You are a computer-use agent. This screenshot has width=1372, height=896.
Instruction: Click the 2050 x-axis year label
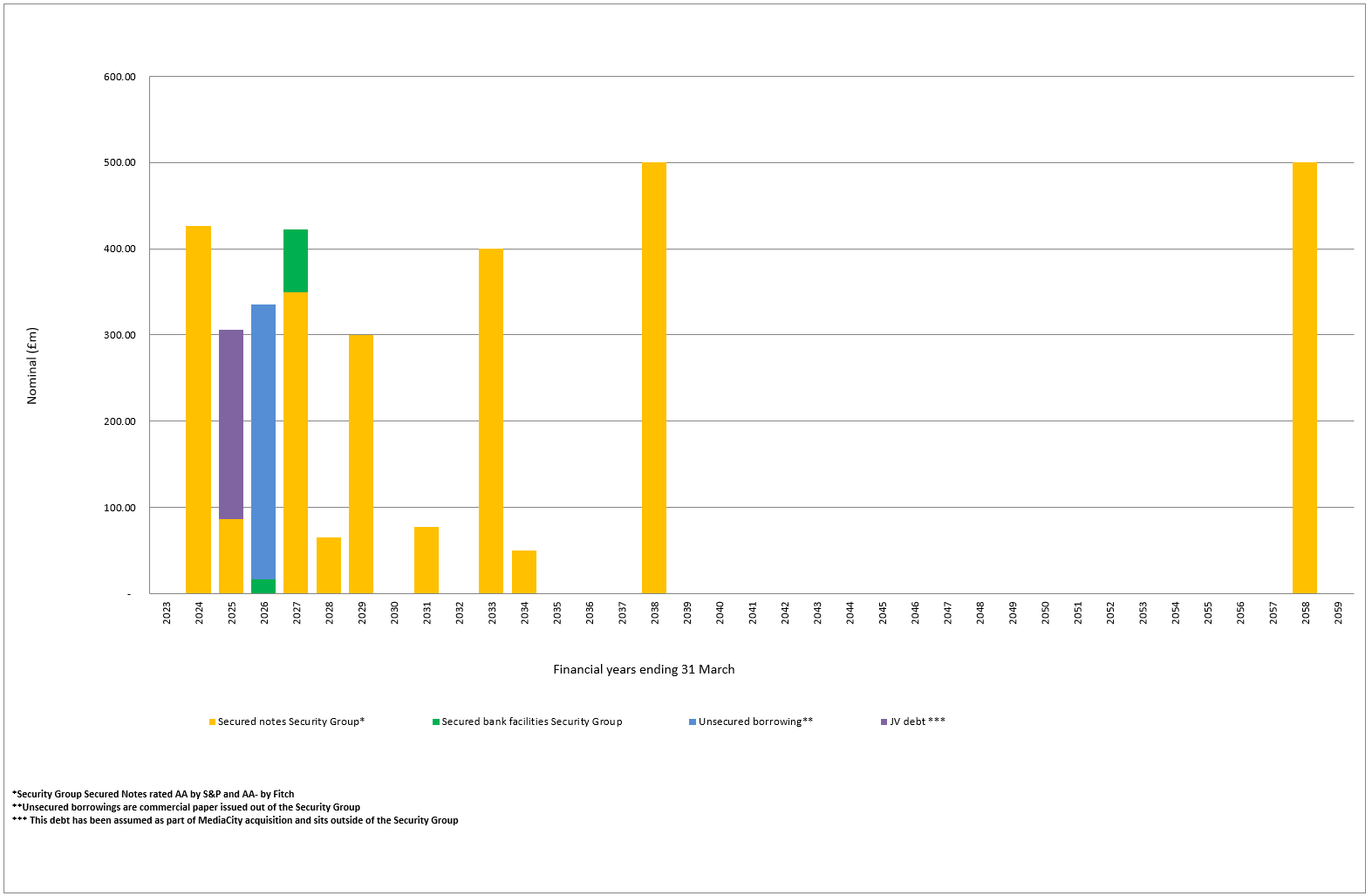(1045, 612)
